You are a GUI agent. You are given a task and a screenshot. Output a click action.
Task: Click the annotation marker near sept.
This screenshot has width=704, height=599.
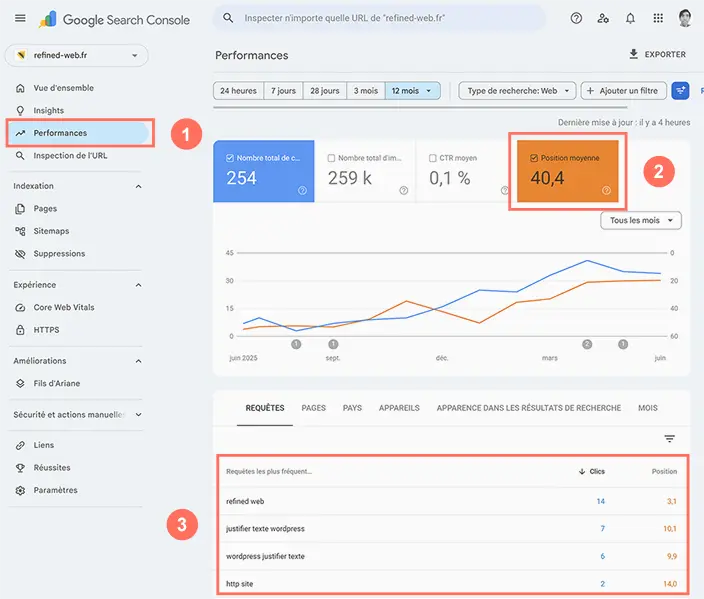(x=333, y=344)
